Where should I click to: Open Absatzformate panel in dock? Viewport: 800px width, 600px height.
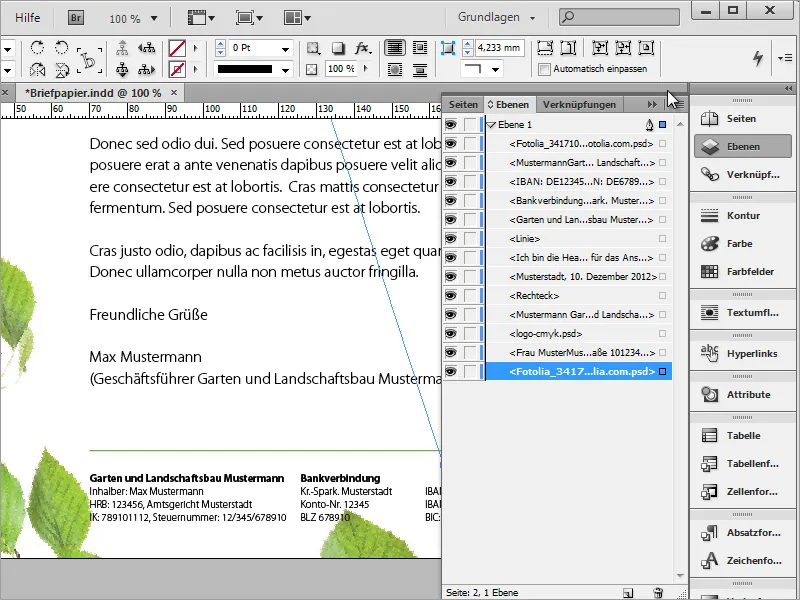(x=741, y=533)
